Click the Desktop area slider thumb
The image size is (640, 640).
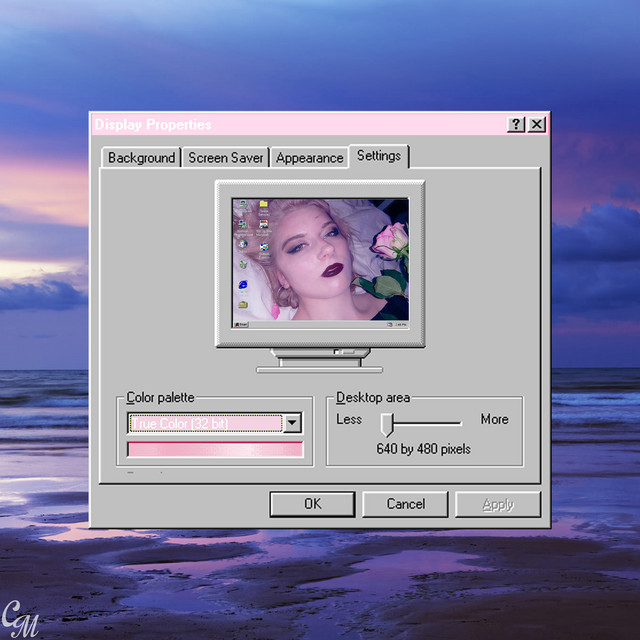pos(387,425)
